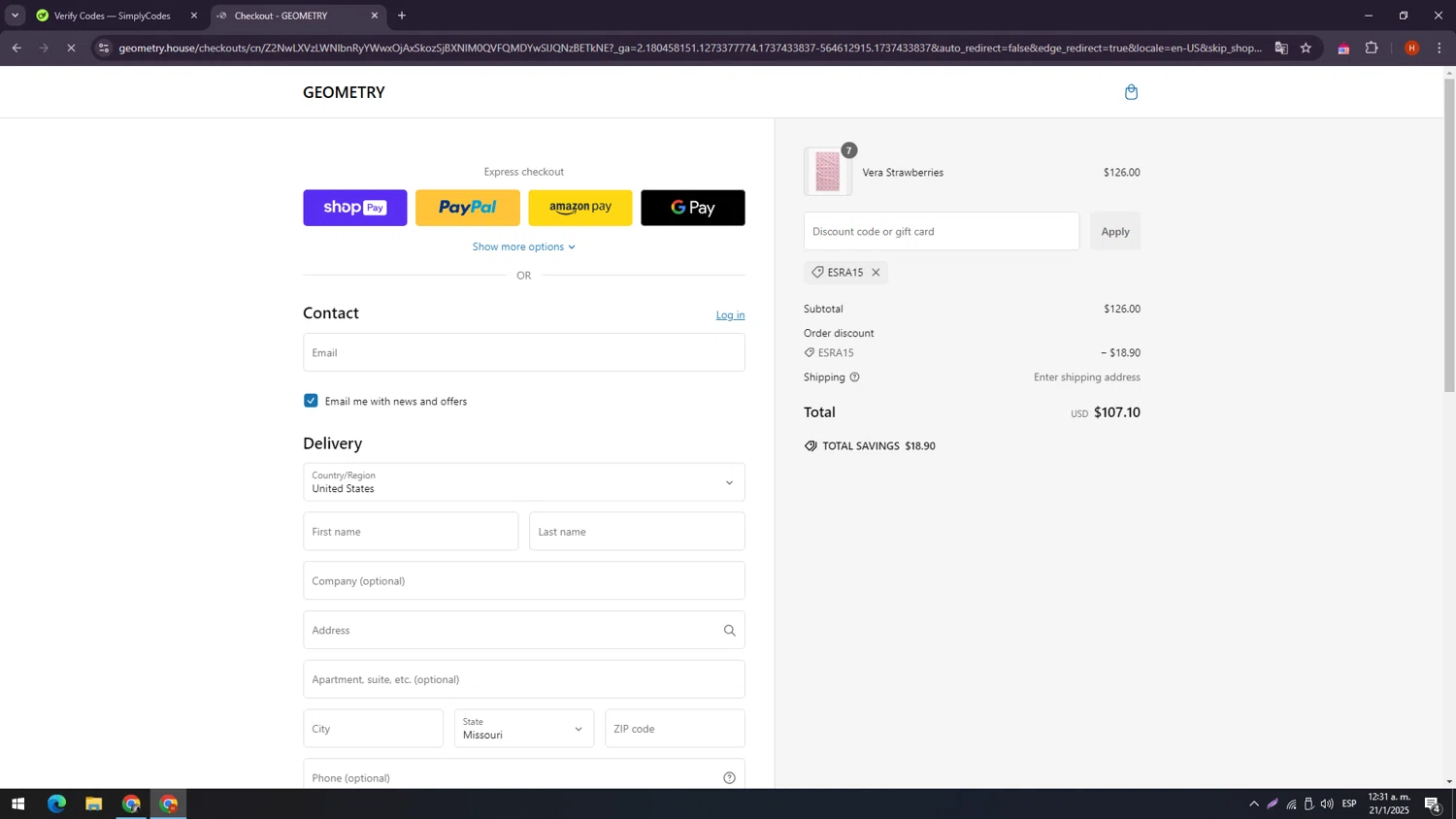
Task: Stop loading the page
Action: click(x=71, y=48)
